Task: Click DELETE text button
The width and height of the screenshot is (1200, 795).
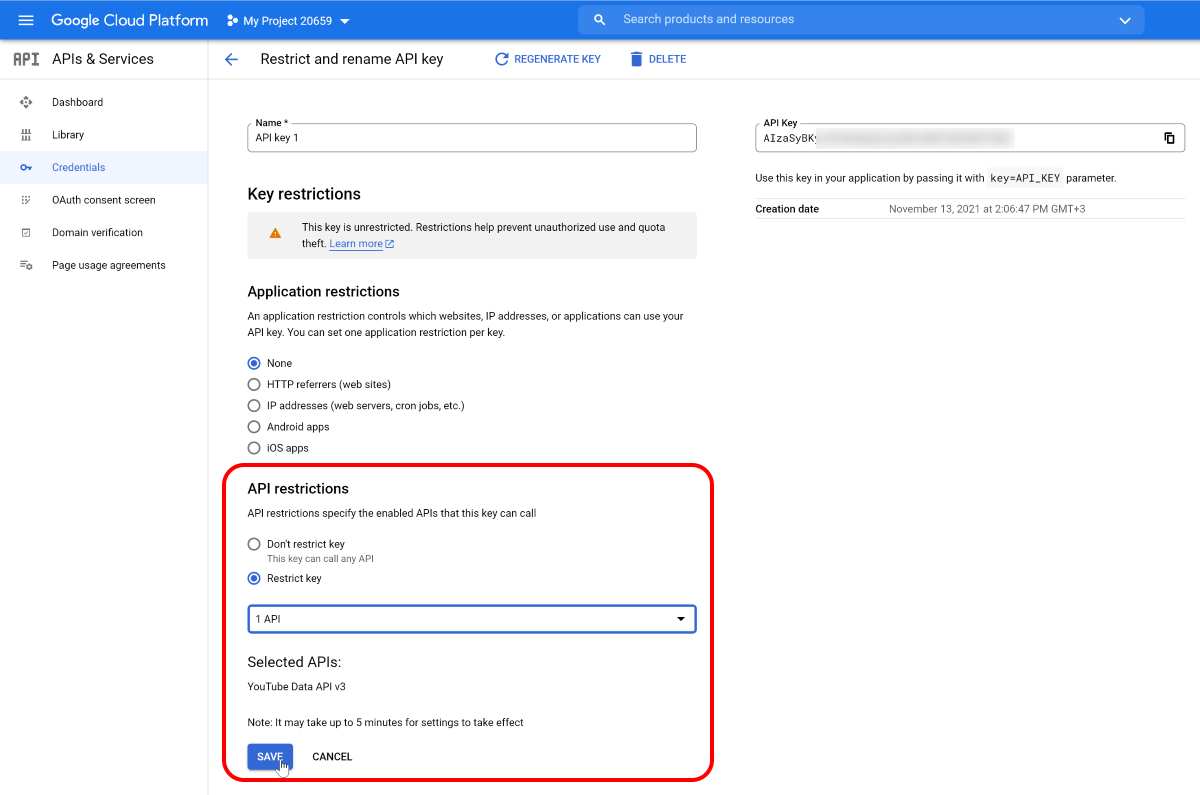Action: click(x=667, y=59)
